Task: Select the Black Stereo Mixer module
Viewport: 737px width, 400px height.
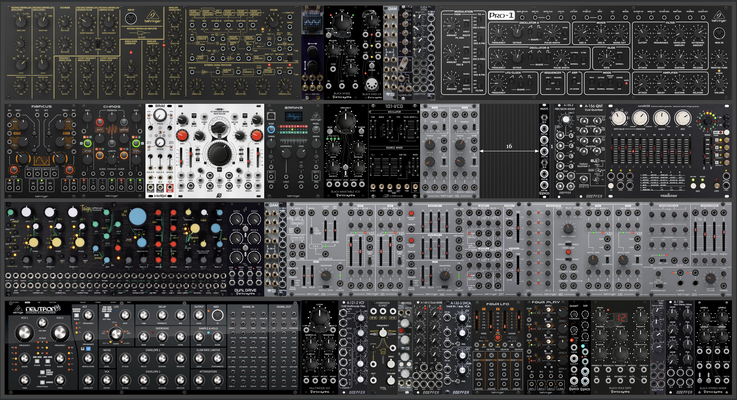Action: click(x=713, y=346)
